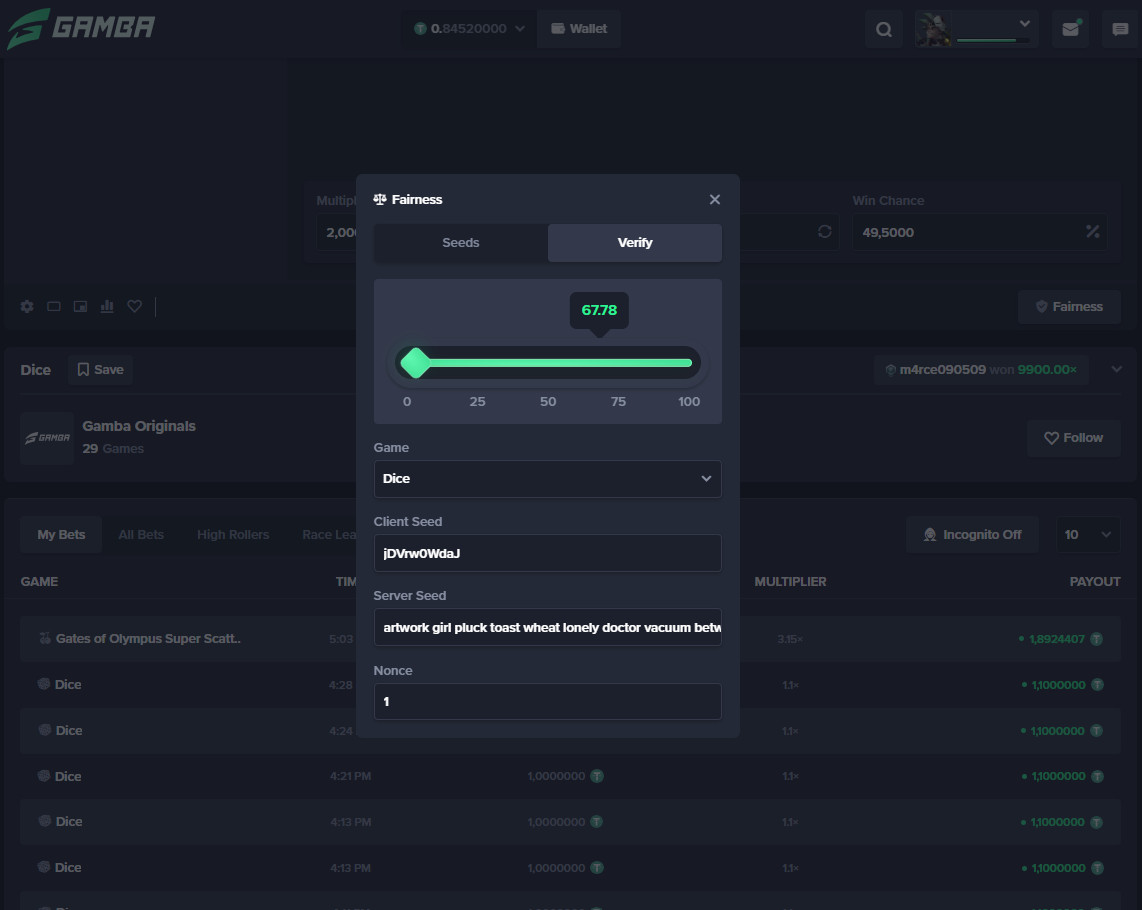1142x910 pixels.
Task: Save the Dice game bookmark
Action: 101,370
